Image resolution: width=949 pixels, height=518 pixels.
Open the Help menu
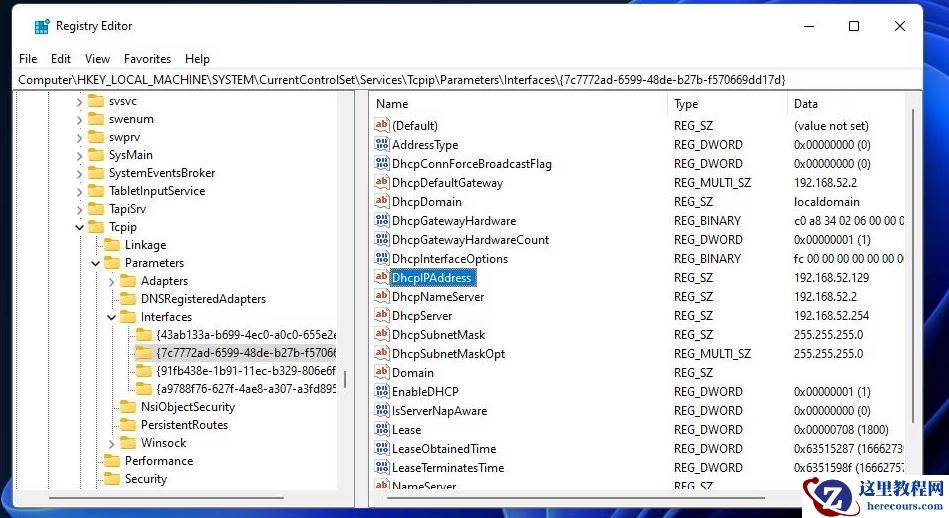click(x=197, y=59)
